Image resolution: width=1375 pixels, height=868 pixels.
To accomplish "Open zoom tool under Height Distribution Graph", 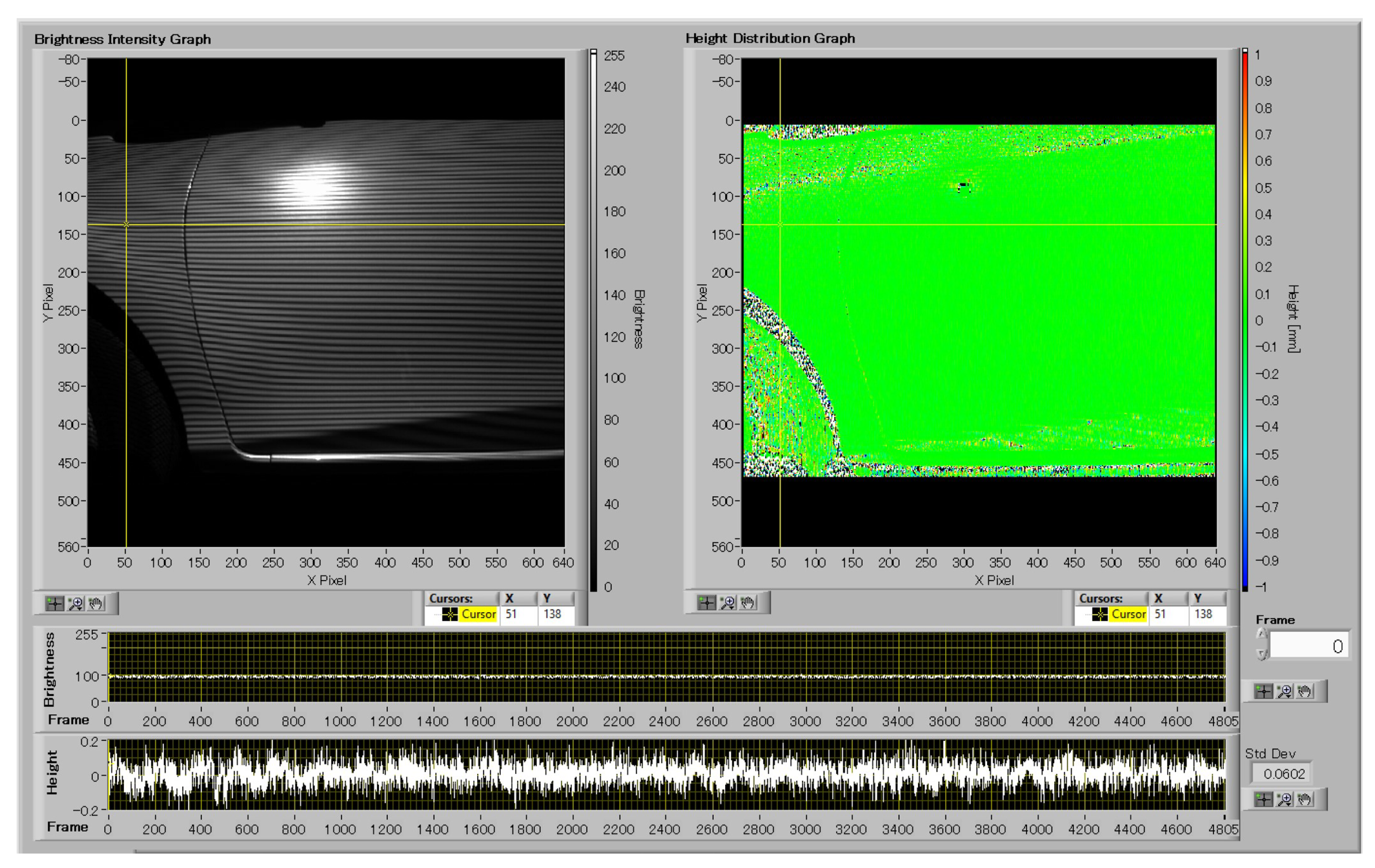I will [x=727, y=602].
